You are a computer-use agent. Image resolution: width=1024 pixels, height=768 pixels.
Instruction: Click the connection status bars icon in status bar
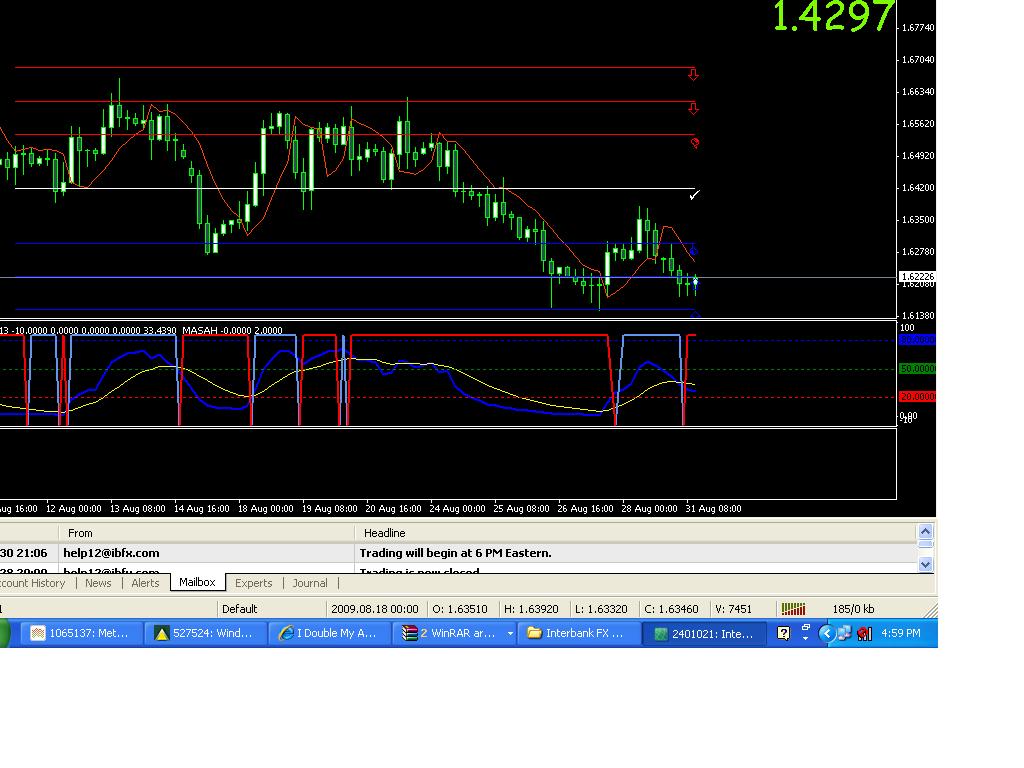coord(793,609)
